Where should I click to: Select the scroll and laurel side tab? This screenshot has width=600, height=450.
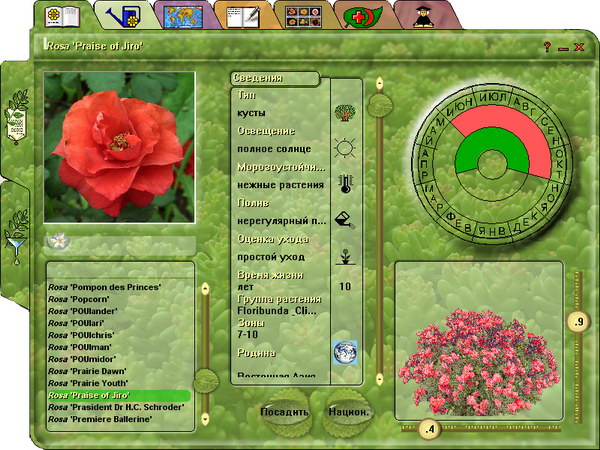[x=16, y=117]
